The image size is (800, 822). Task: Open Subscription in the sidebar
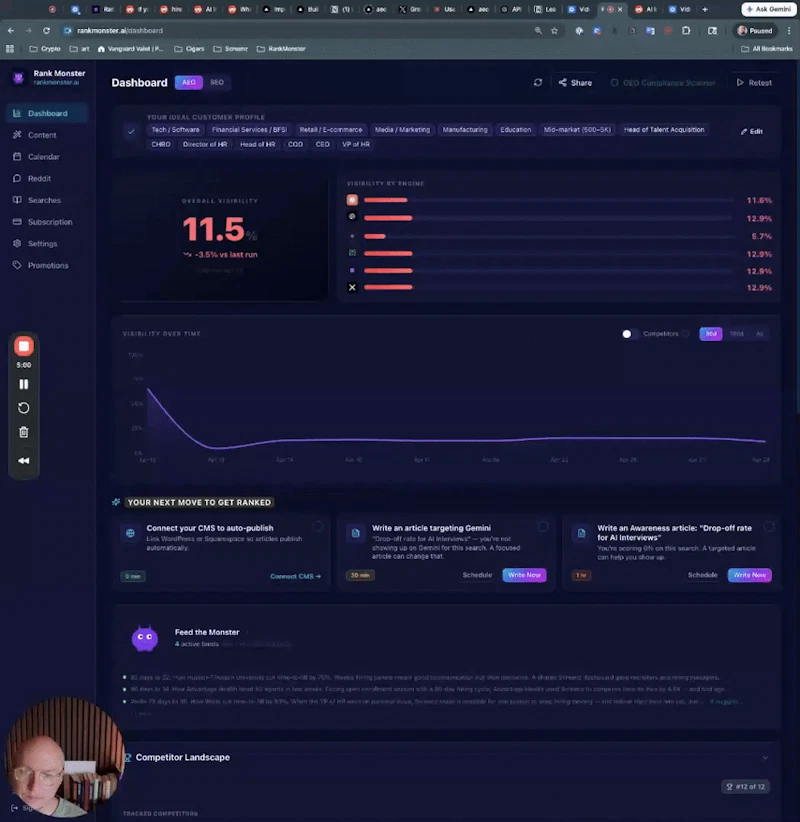50,222
